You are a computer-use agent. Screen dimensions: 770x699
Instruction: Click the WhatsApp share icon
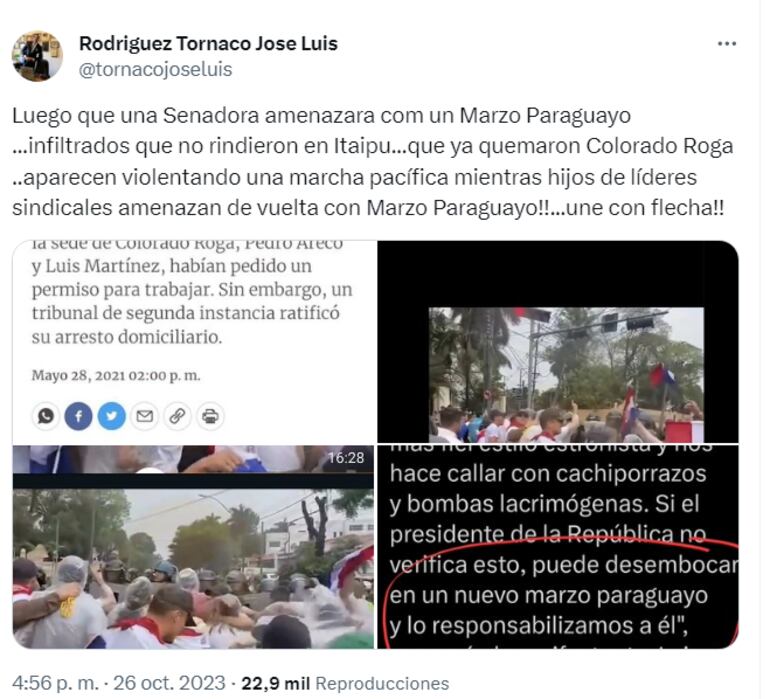[x=46, y=416]
